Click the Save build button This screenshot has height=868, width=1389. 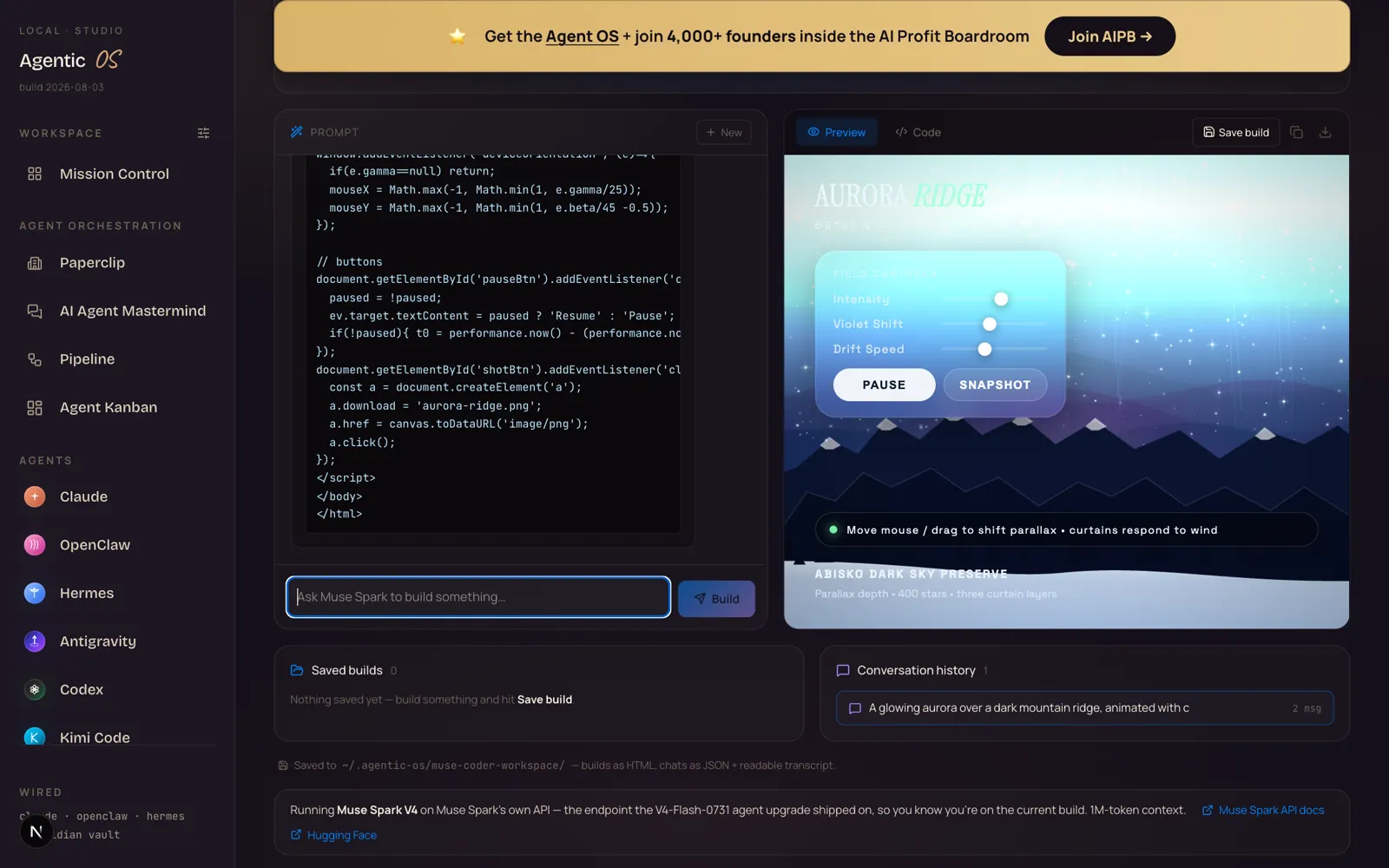tap(1236, 132)
